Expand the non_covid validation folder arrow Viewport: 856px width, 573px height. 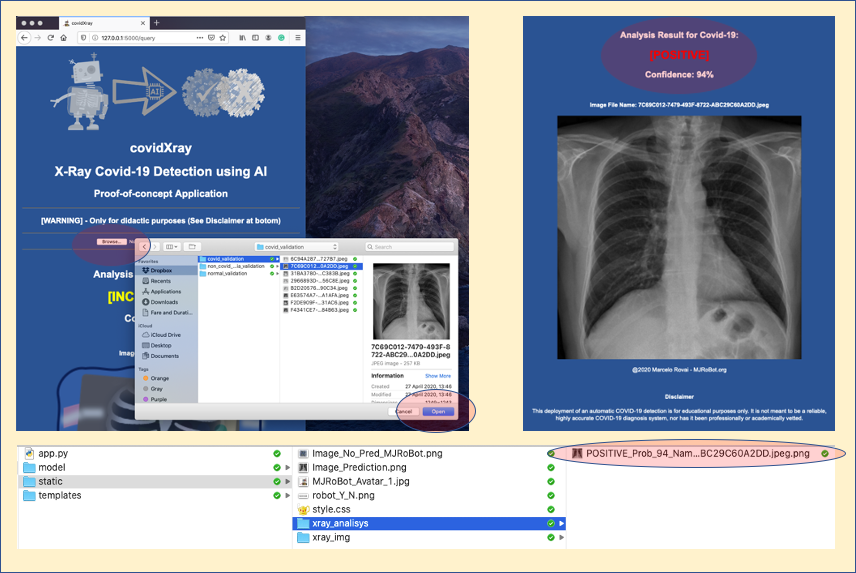(x=277, y=266)
